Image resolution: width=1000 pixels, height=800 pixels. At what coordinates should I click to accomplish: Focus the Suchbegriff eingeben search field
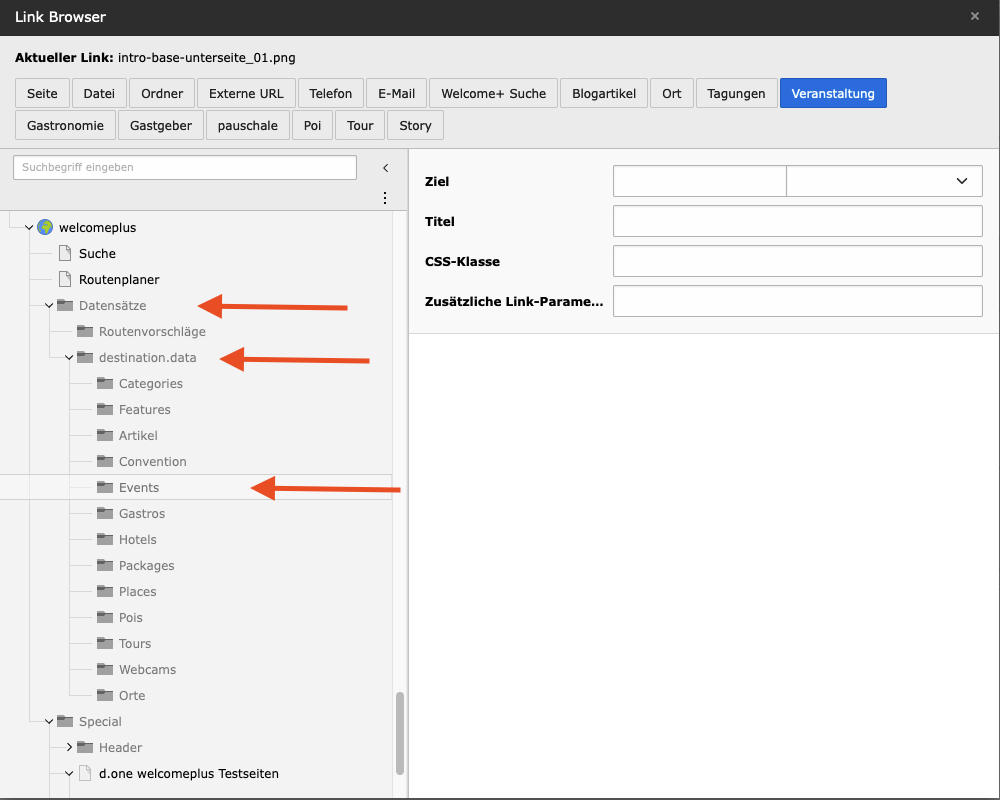185,167
